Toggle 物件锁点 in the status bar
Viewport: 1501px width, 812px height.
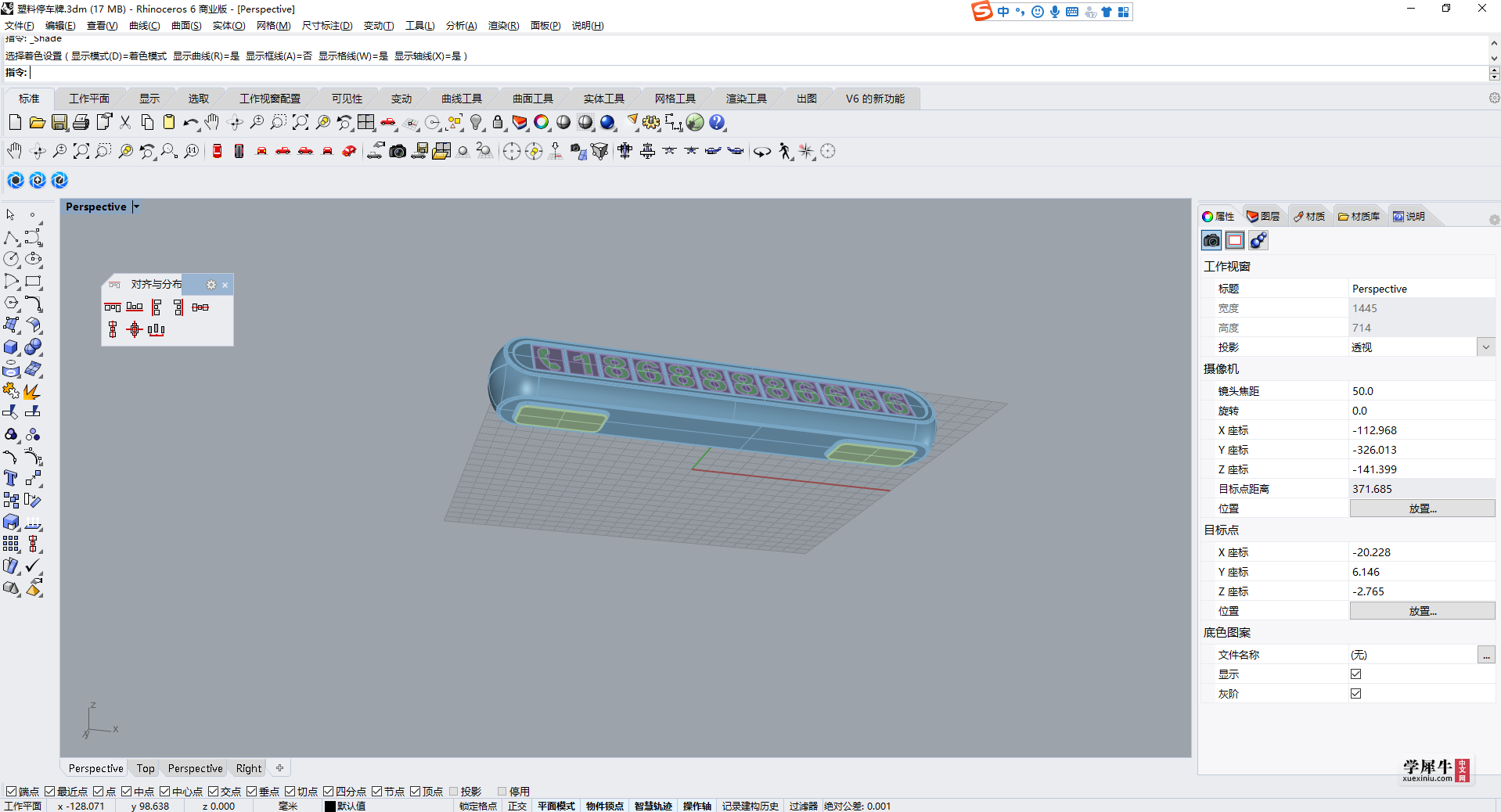click(x=605, y=806)
